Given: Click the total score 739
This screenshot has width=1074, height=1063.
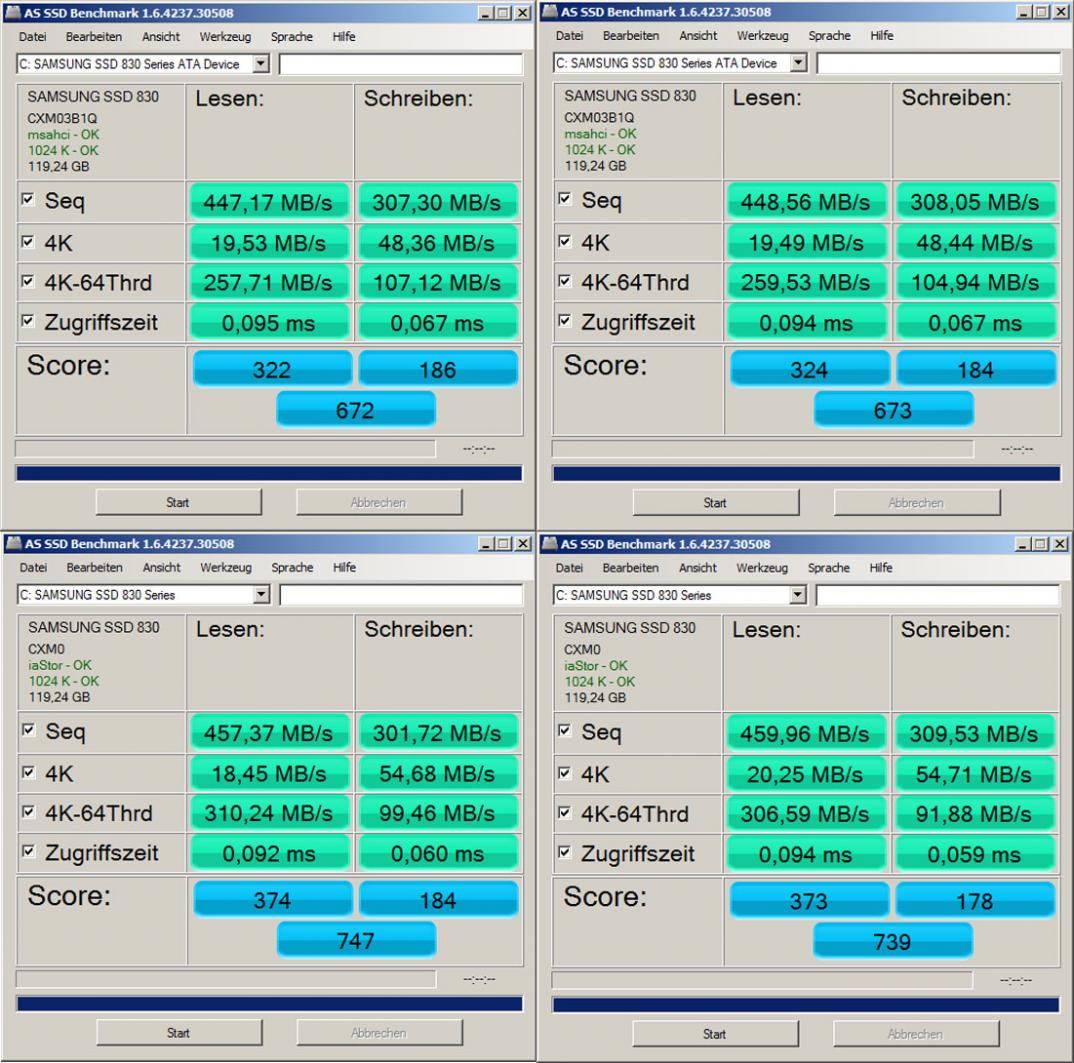Looking at the screenshot, I should tap(892, 941).
